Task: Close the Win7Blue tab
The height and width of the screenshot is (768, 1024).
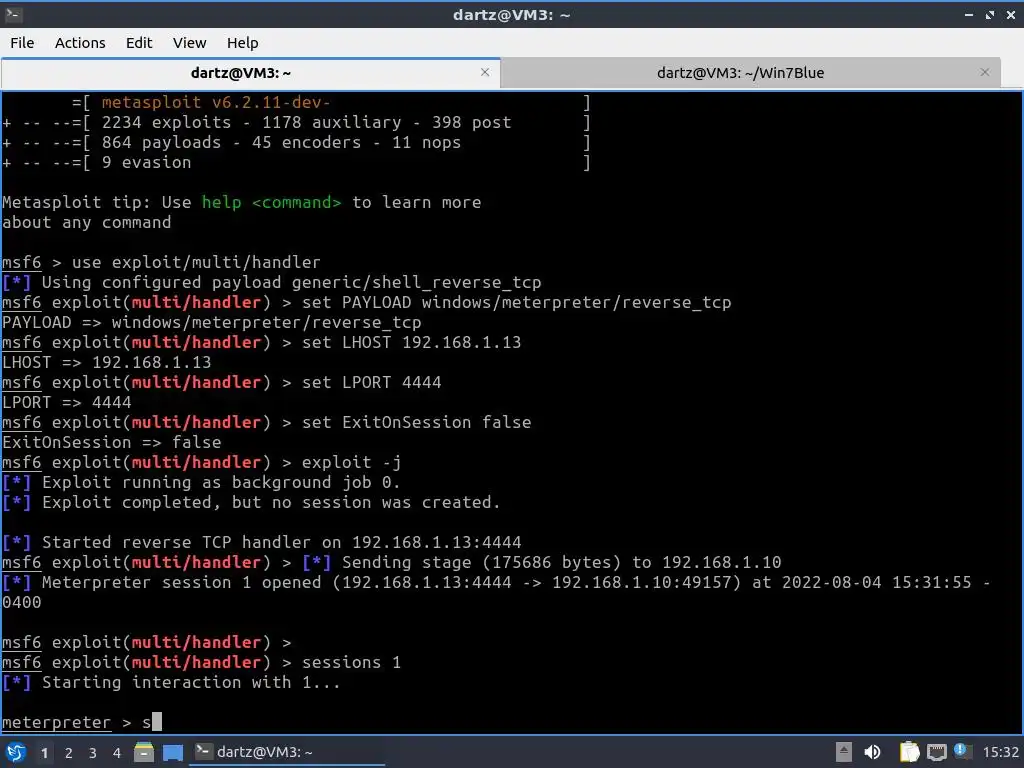Action: tap(985, 72)
